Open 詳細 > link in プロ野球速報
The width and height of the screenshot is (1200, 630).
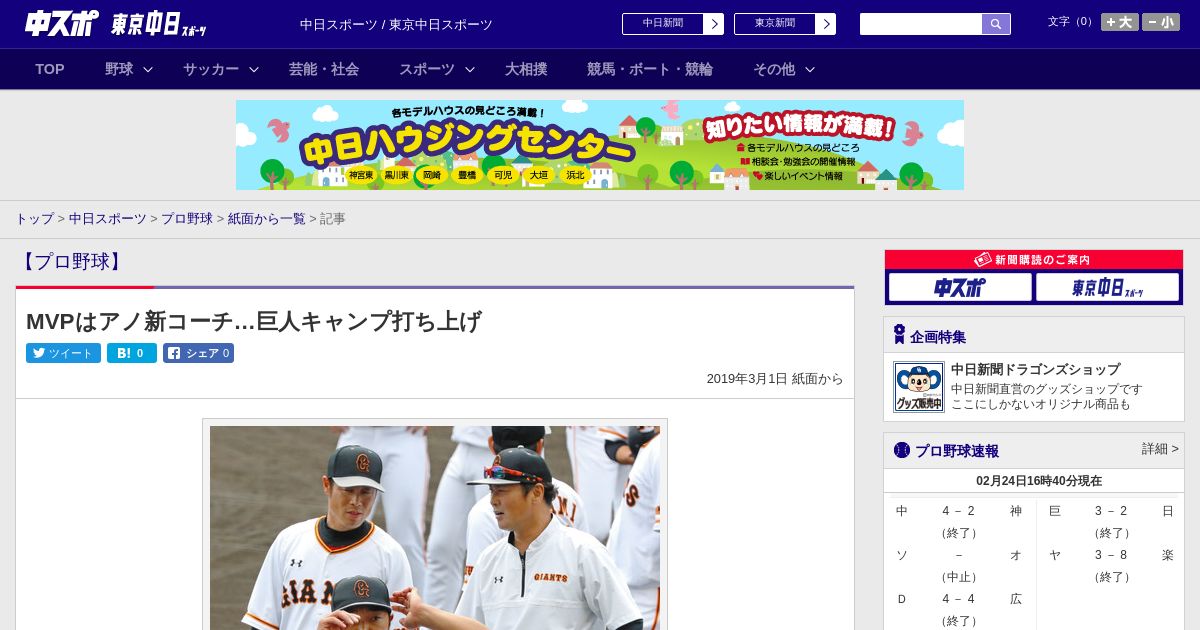click(x=1160, y=449)
